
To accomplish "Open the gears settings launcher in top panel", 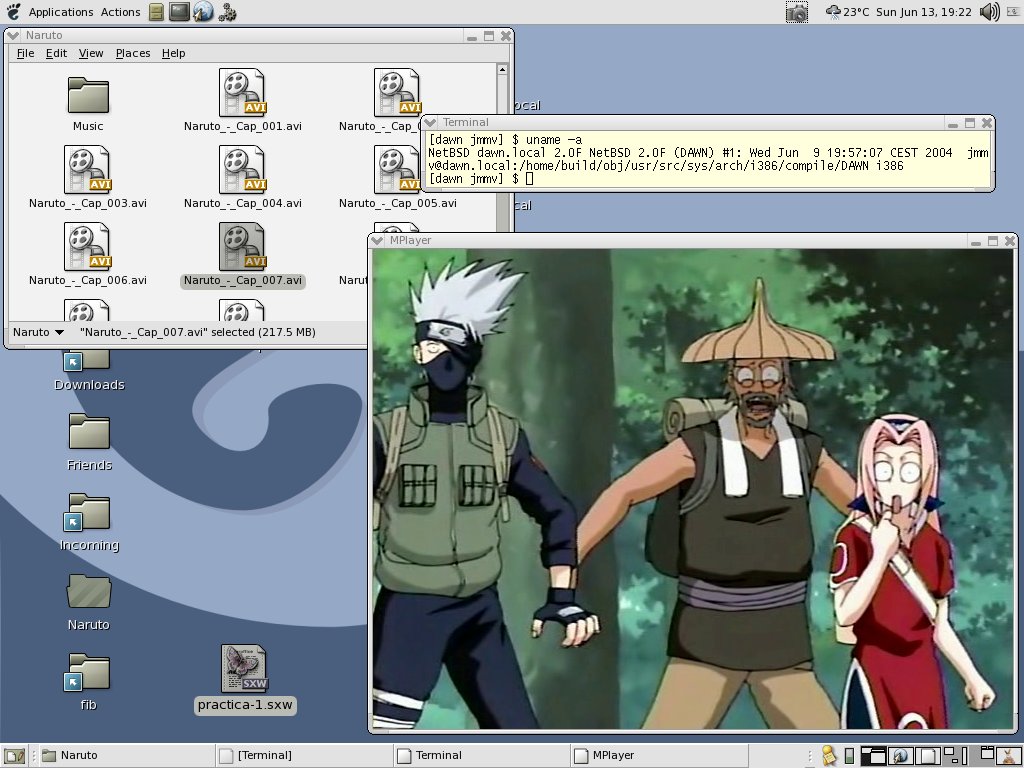I will [227, 12].
